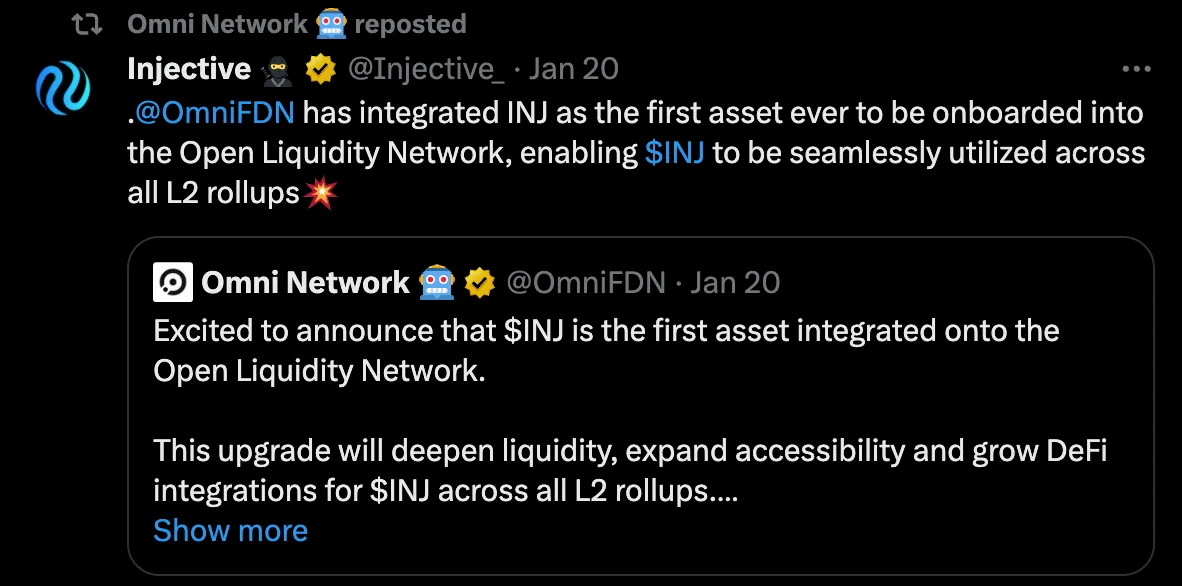1182x586 pixels.
Task: Expand quoted tweet with Show more
Action: click(230, 530)
